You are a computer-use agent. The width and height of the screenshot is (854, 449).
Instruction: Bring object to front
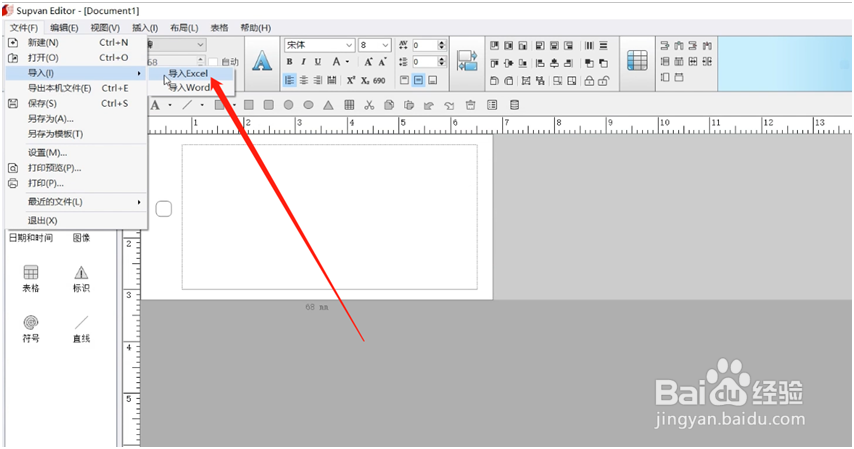589,63
